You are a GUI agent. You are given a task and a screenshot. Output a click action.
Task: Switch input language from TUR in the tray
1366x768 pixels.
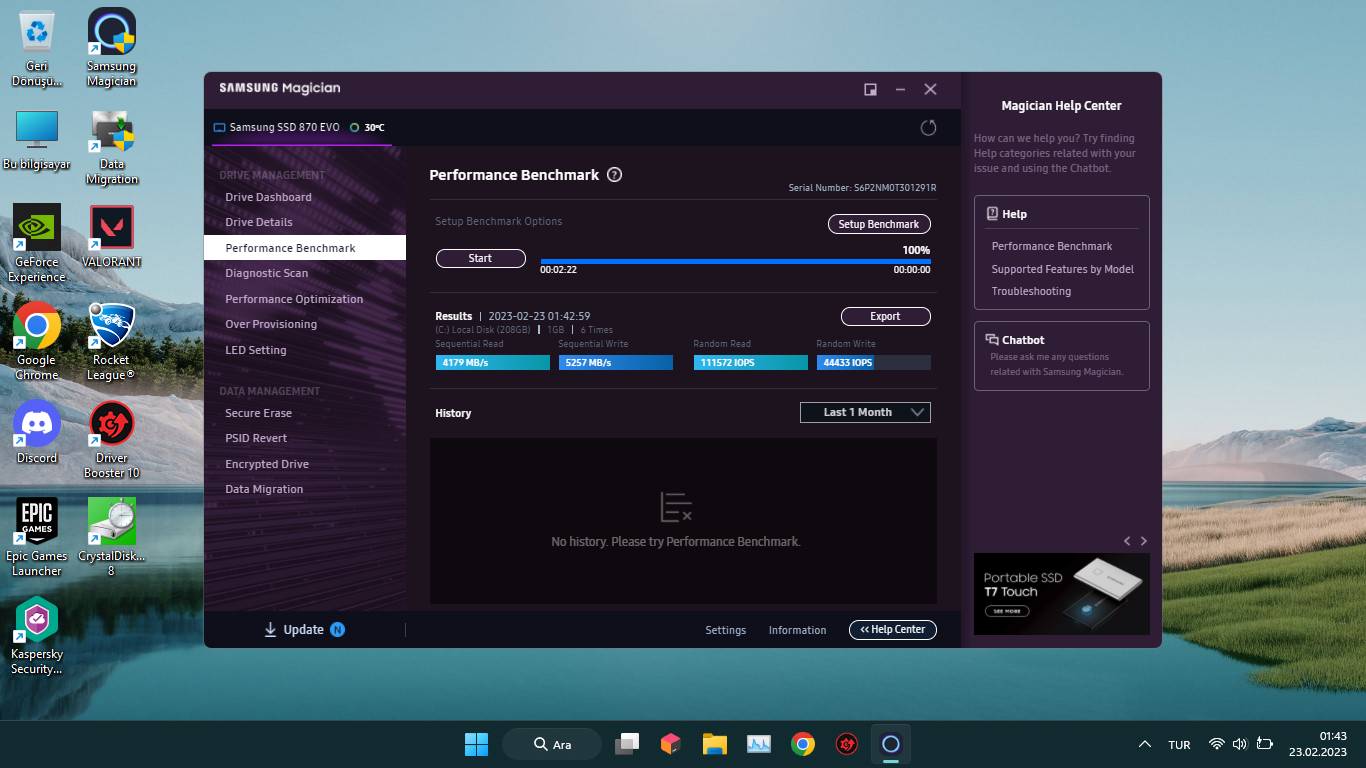tap(1179, 745)
